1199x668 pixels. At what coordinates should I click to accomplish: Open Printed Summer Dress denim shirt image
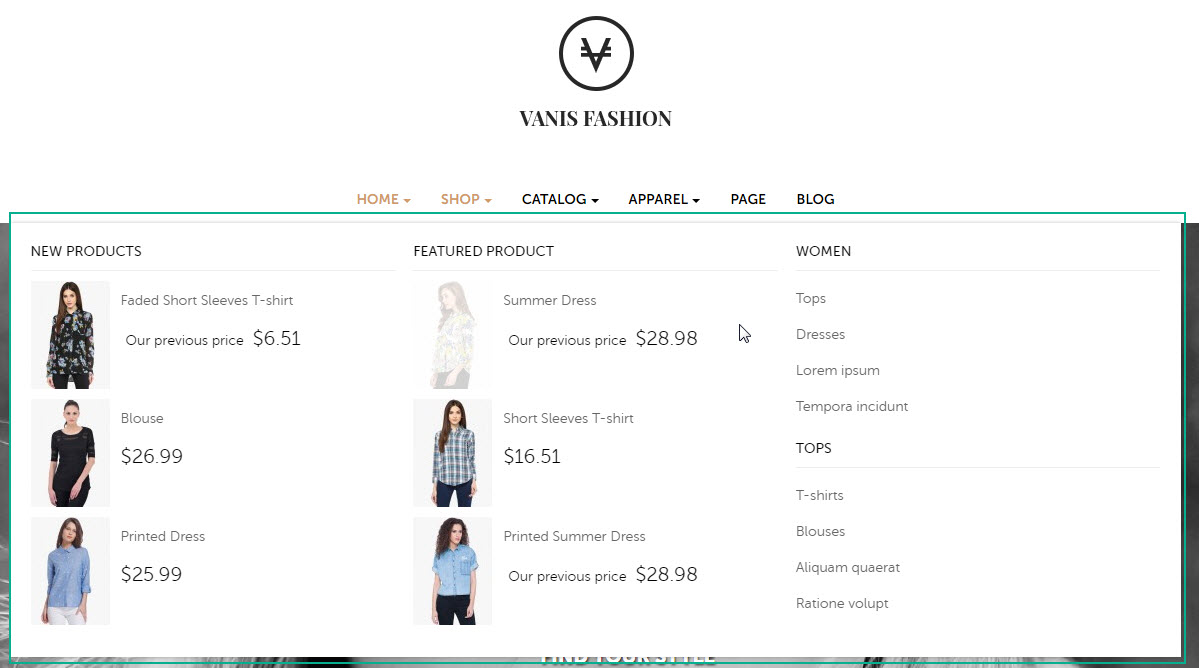(x=453, y=571)
